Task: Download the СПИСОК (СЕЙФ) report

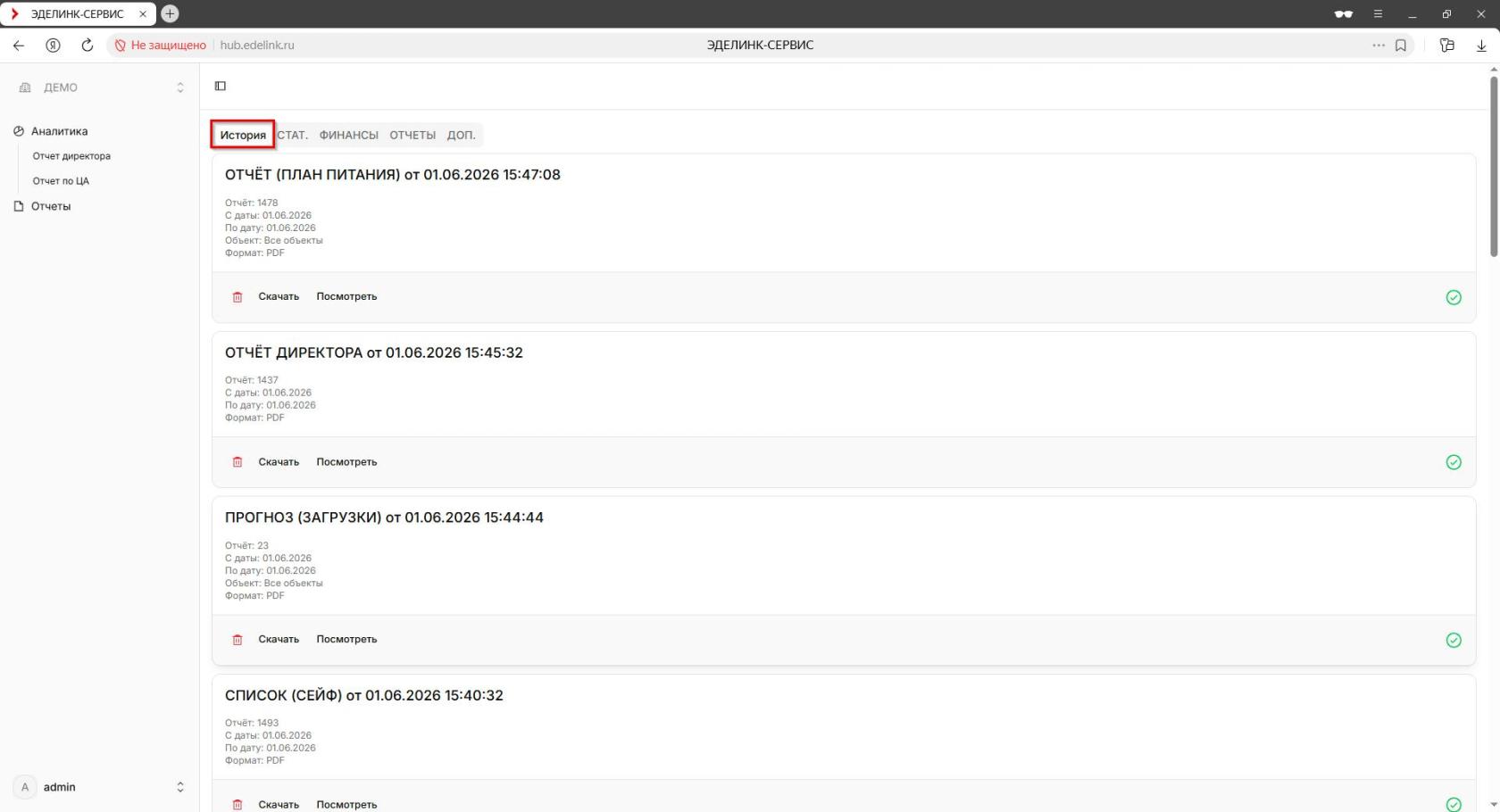Action: [x=279, y=804]
